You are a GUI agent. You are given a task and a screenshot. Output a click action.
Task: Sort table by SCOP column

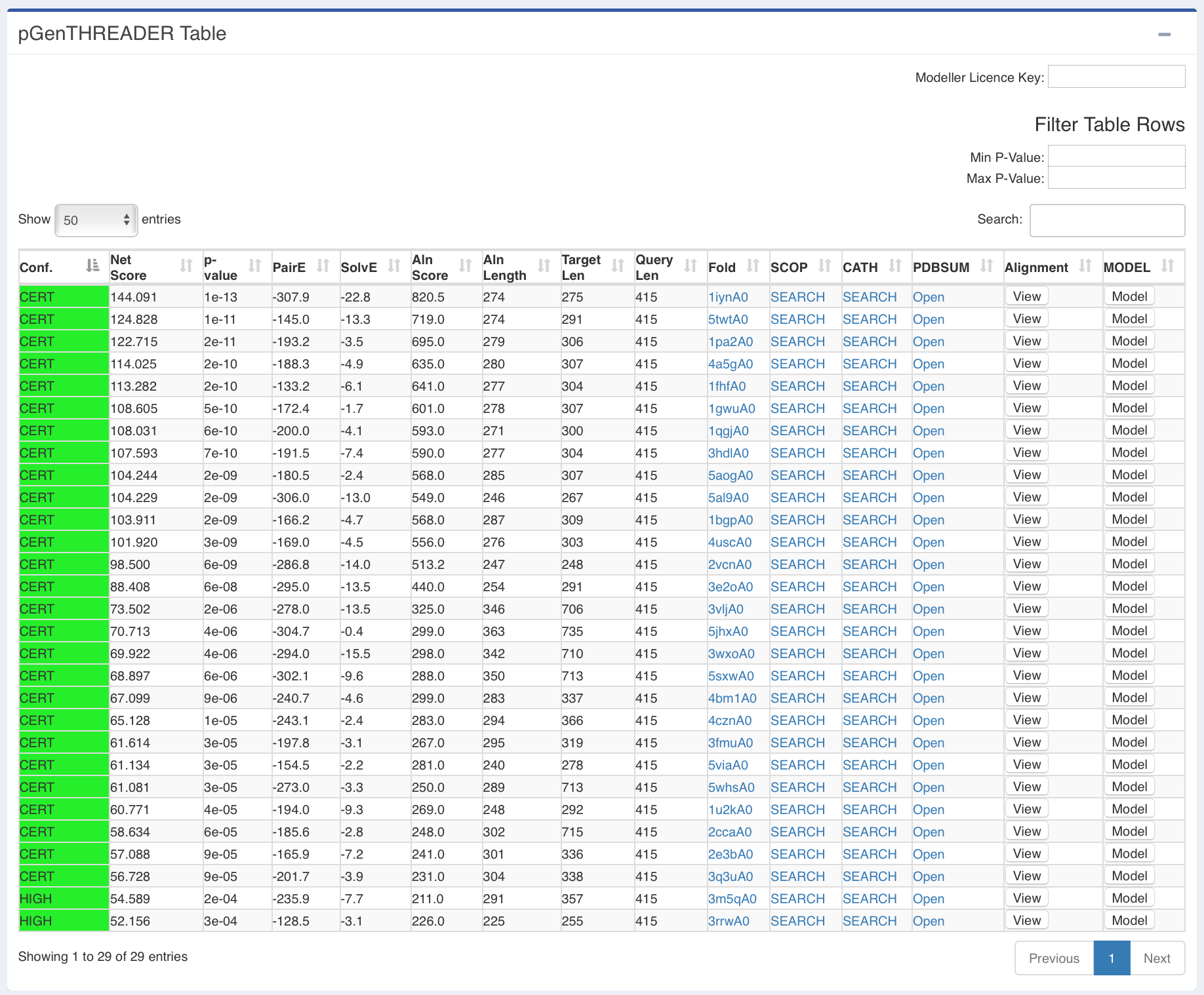coord(805,267)
